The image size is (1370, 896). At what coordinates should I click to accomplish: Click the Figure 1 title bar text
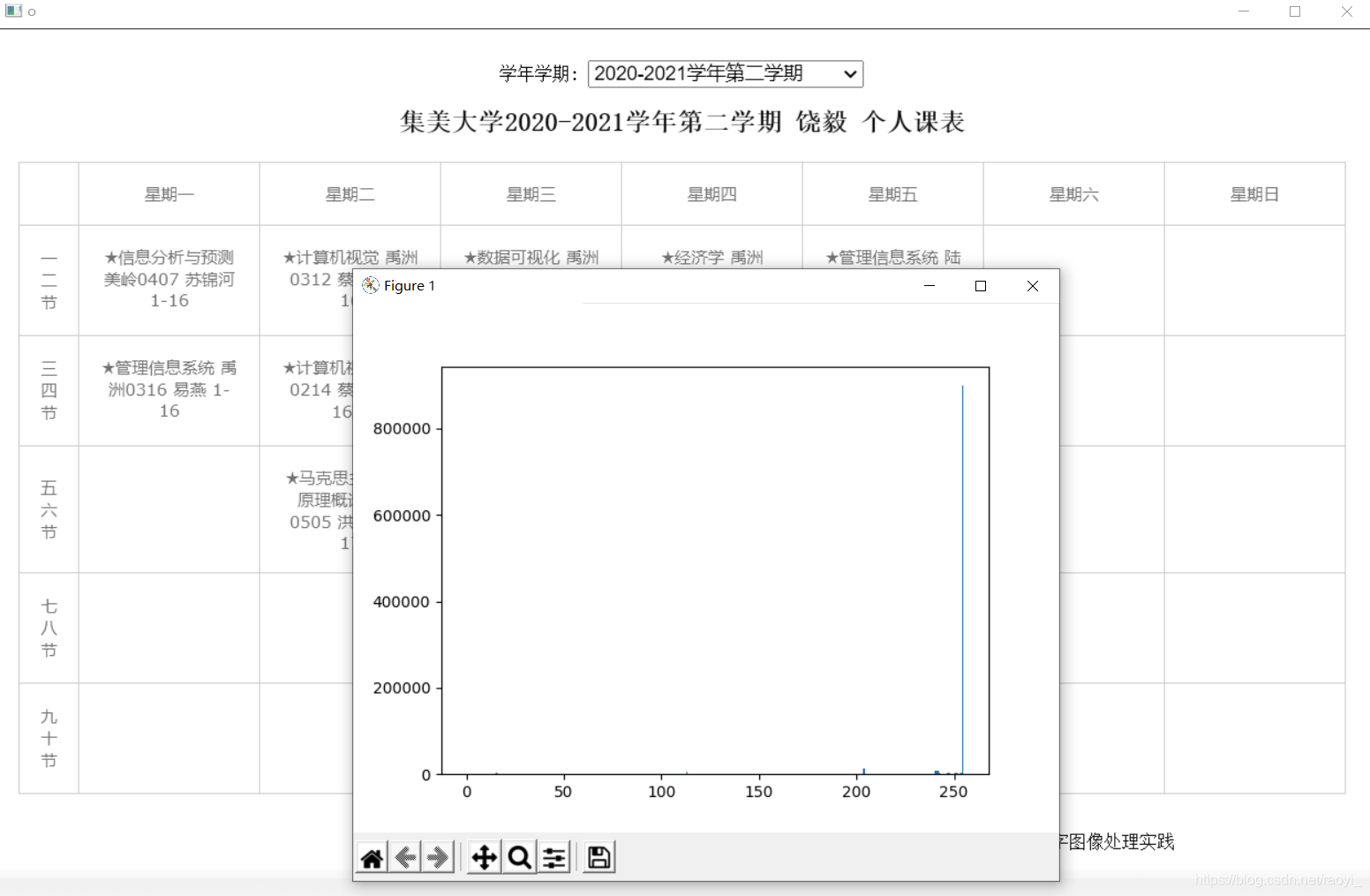(x=410, y=286)
